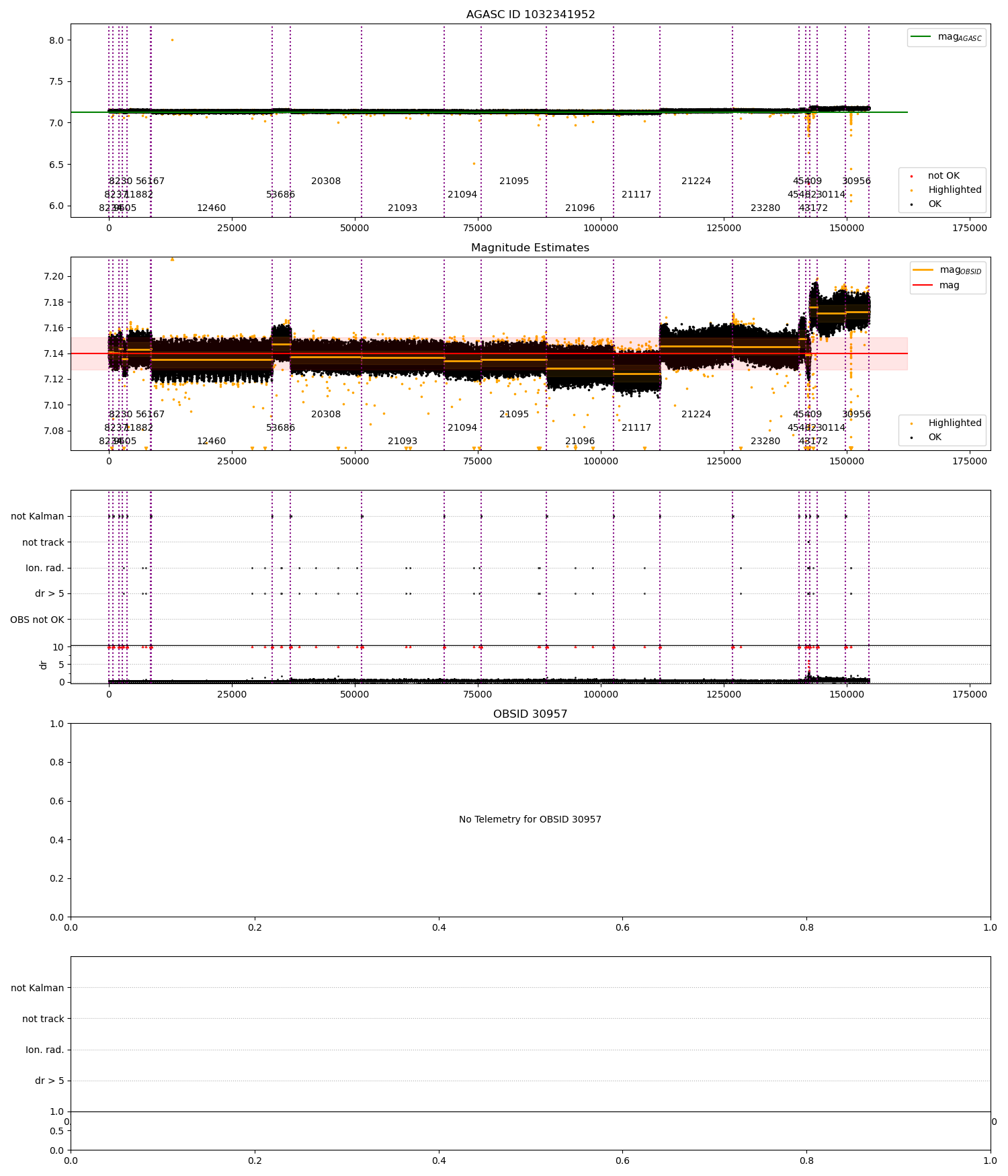The height and width of the screenshot is (1176, 1008).
Task: Click the OBSID label 21224 in the top plot
Action: pos(696,181)
